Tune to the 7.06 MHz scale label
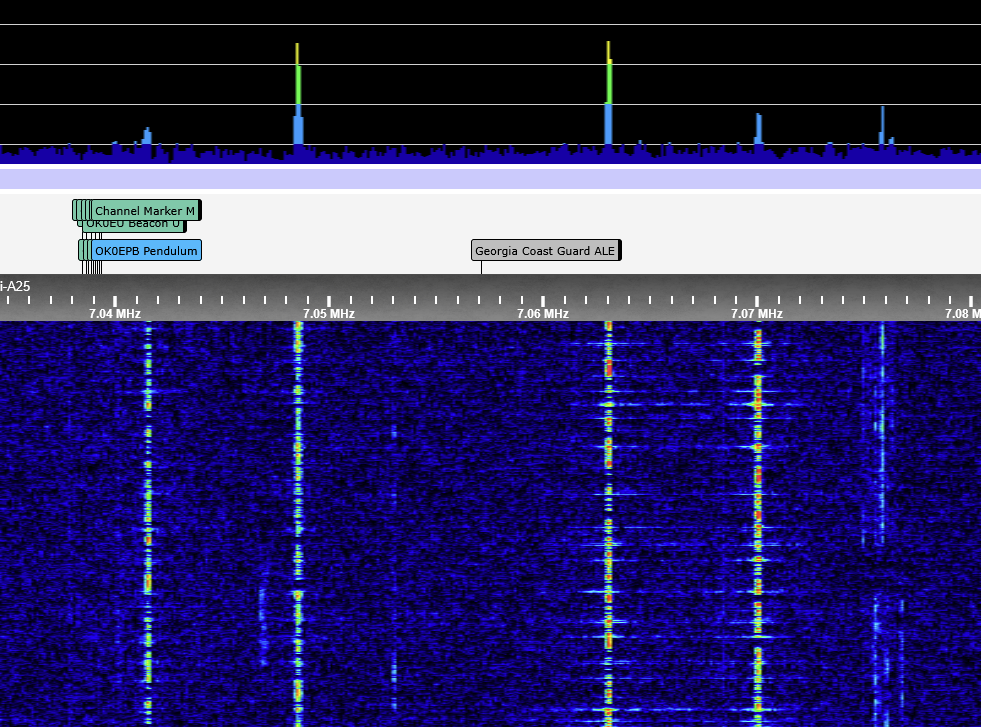 (x=543, y=313)
